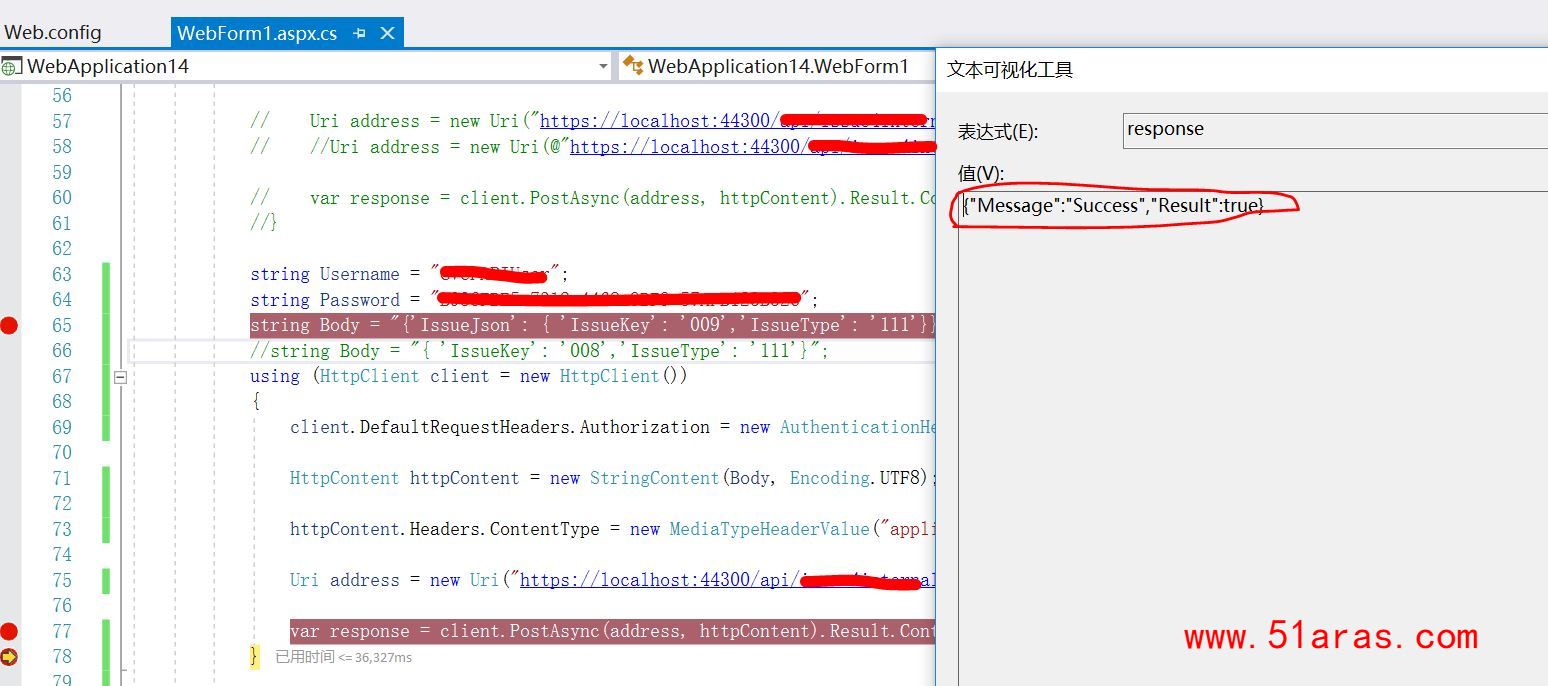This screenshot has height=686, width=1548.
Task: Click "string Password" on line 64
Action: [325, 300]
